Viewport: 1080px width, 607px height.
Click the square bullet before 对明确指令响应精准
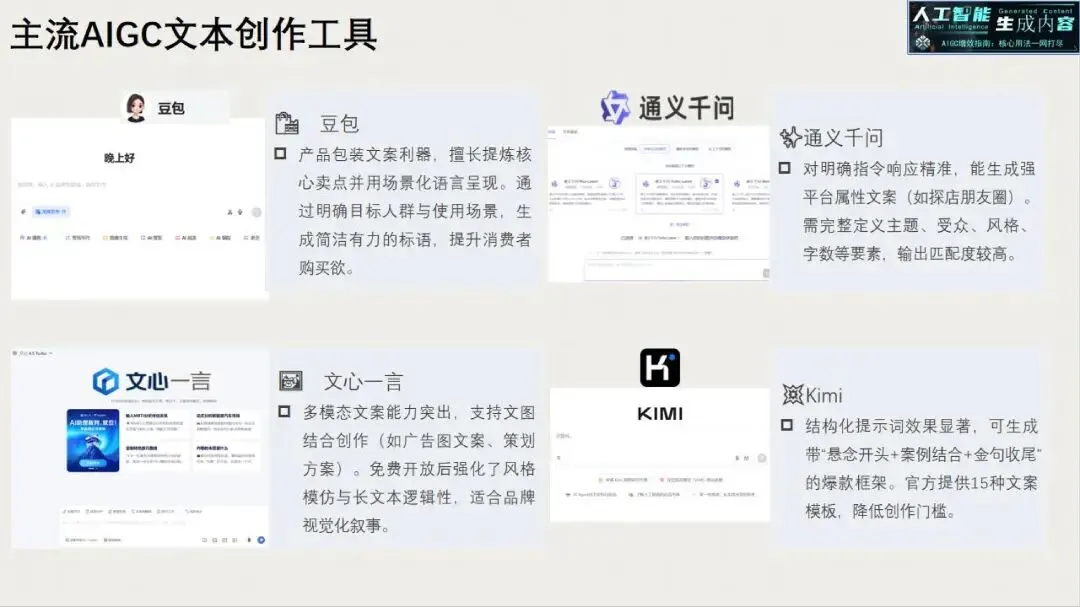click(785, 168)
